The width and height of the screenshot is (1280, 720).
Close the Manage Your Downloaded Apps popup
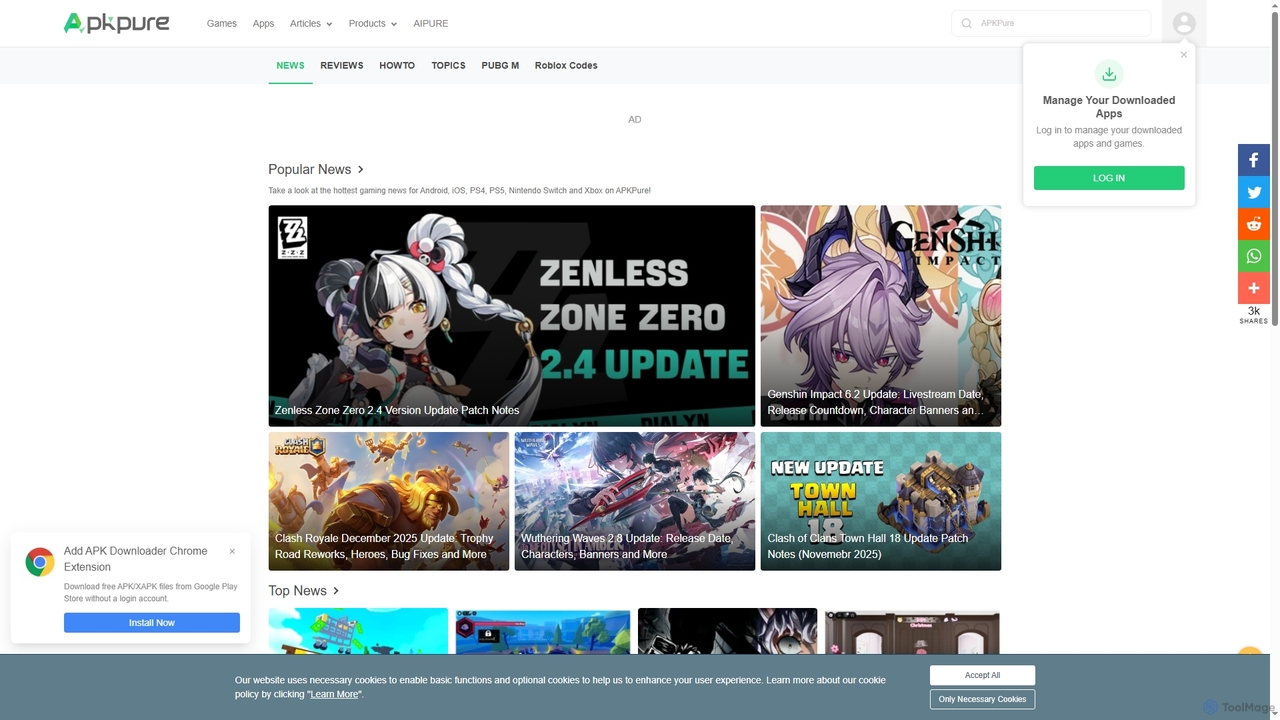1184,55
